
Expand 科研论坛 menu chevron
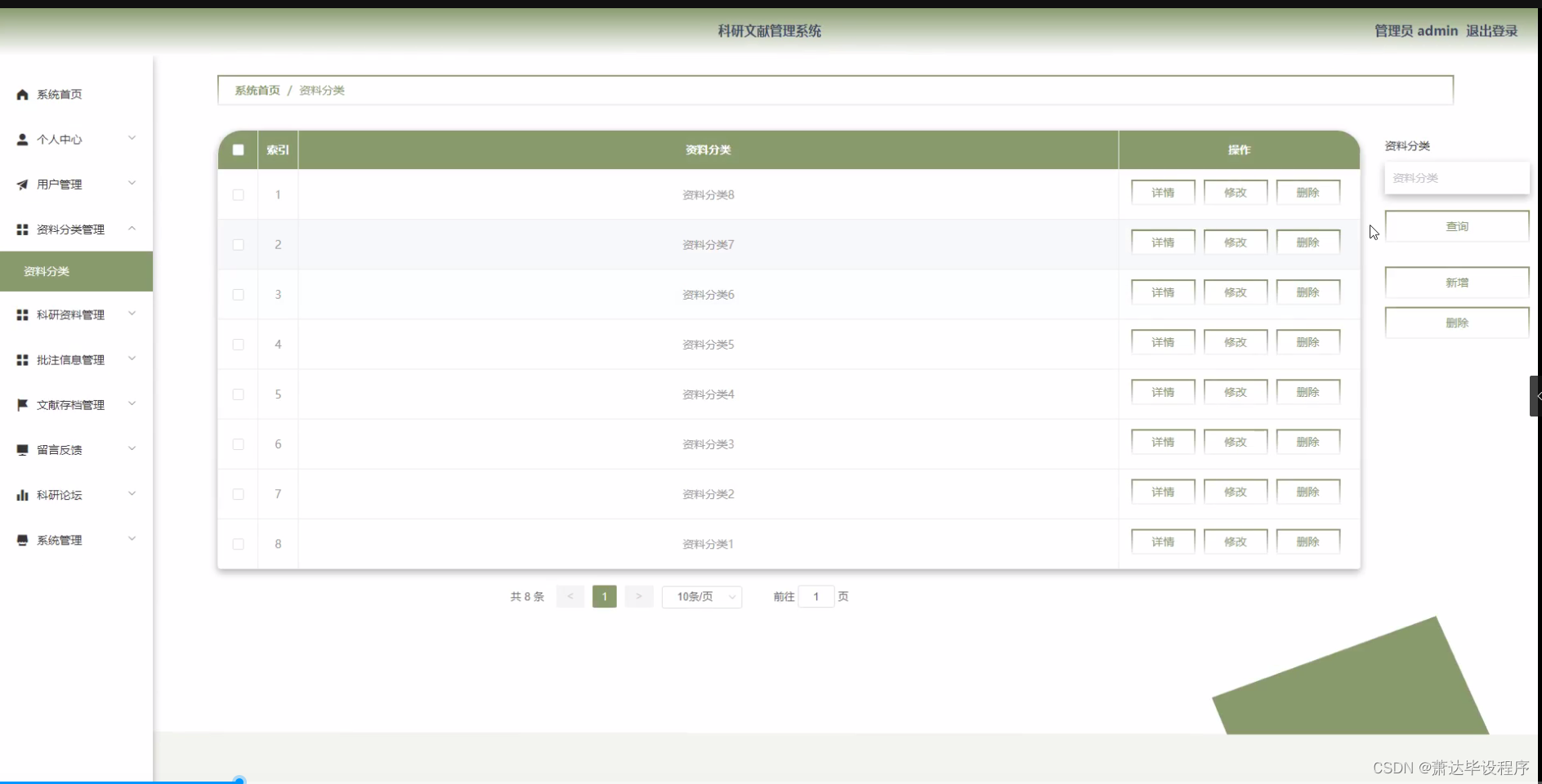(132, 493)
